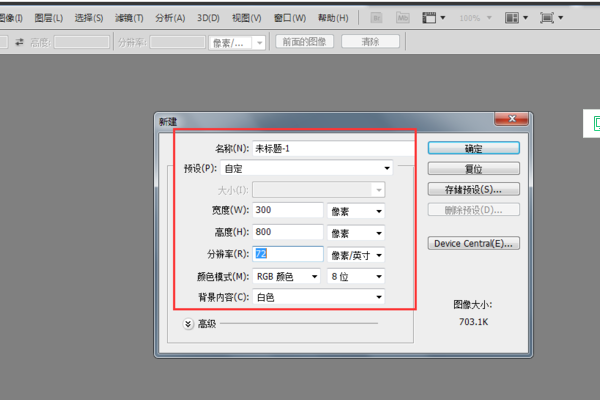Click the 高度(H) field showing 800
Viewport: 600px width, 400px height.
coord(288,232)
